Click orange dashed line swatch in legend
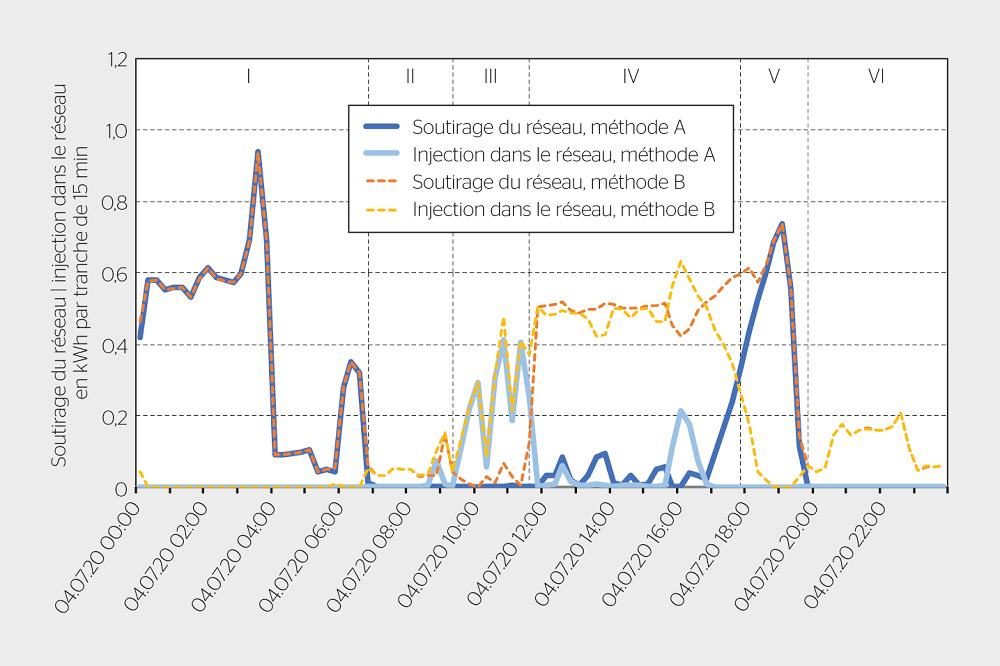The height and width of the screenshot is (666, 1000). pos(381,182)
